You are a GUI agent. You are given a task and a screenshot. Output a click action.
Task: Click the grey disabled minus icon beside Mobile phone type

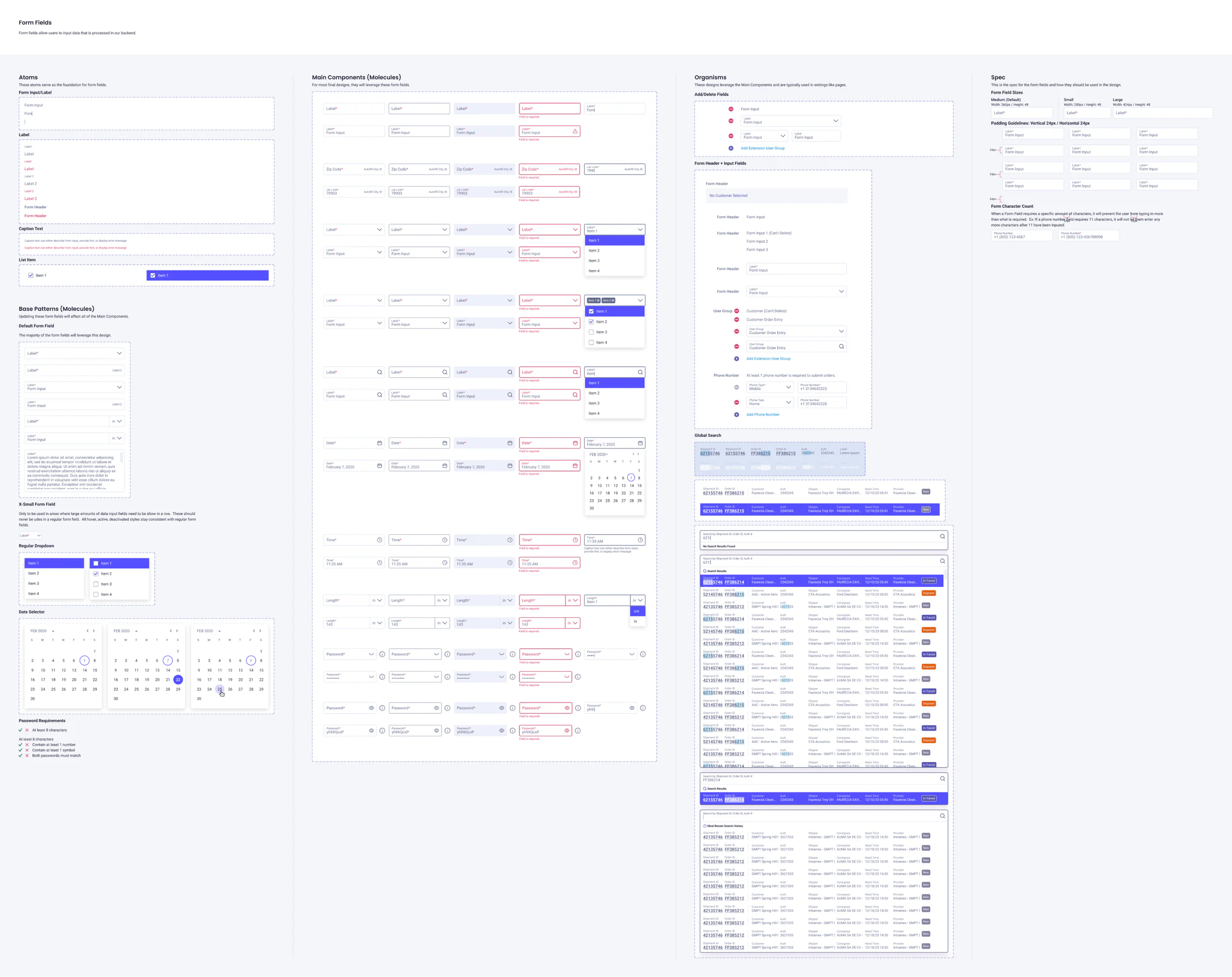[x=737, y=387]
